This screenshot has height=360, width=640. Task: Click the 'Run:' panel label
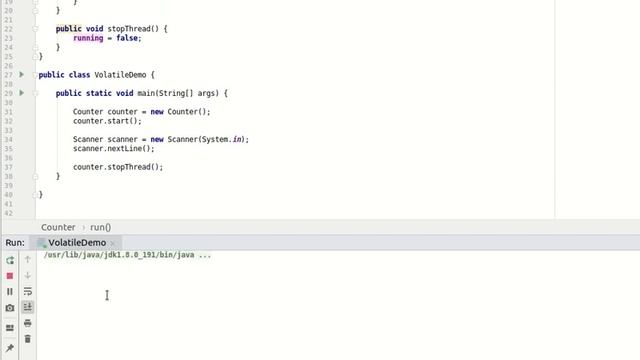click(15, 242)
